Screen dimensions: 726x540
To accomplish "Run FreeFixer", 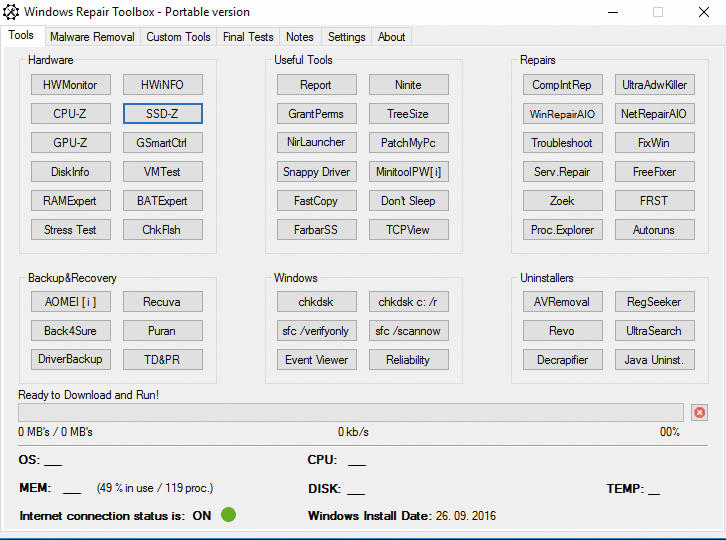I will 655,172.
